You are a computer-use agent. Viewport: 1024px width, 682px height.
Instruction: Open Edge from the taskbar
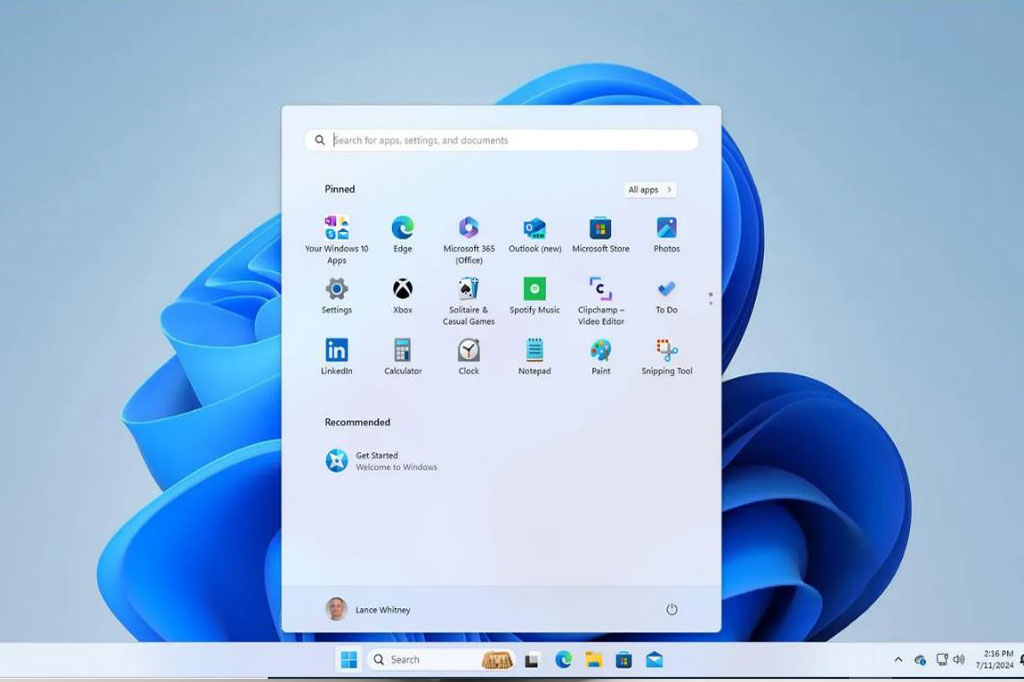point(564,660)
